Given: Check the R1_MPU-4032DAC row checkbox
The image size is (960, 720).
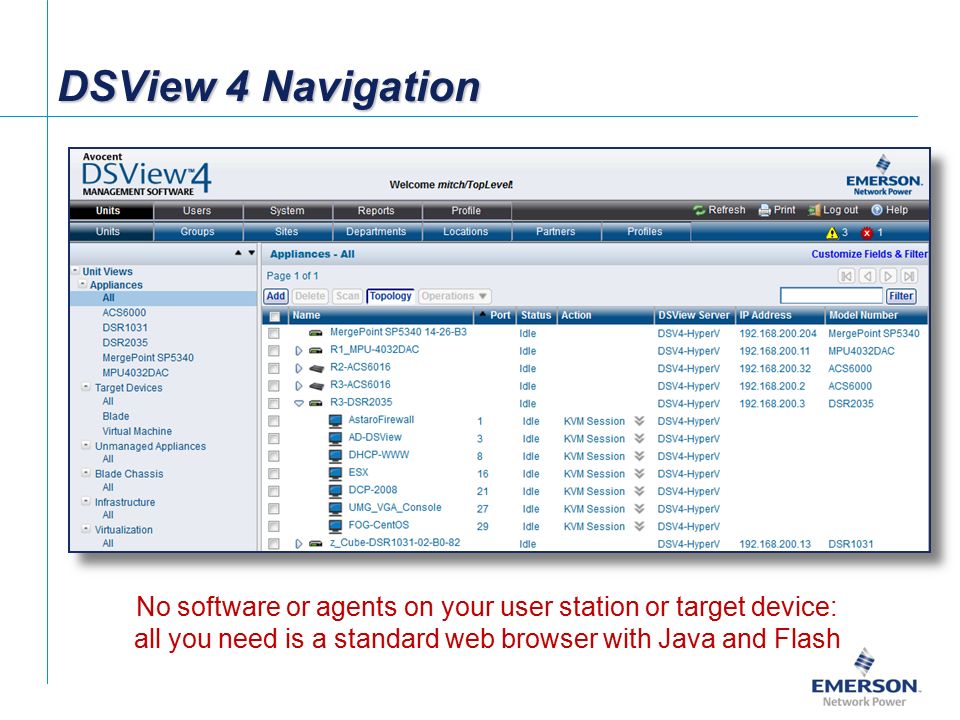Looking at the screenshot, I should point(274,351).
